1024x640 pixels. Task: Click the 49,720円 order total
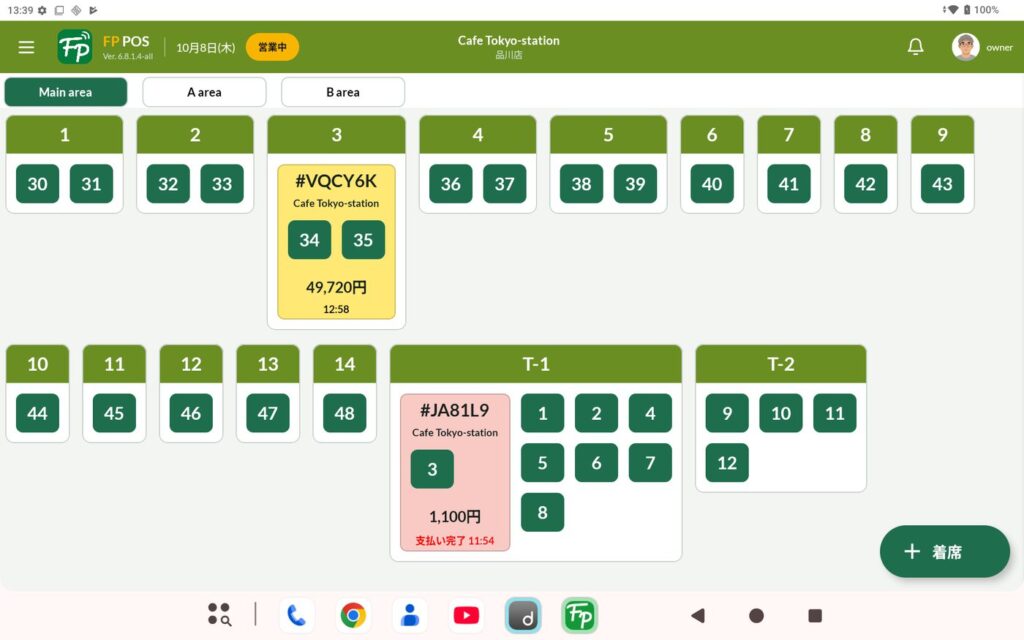336,287
